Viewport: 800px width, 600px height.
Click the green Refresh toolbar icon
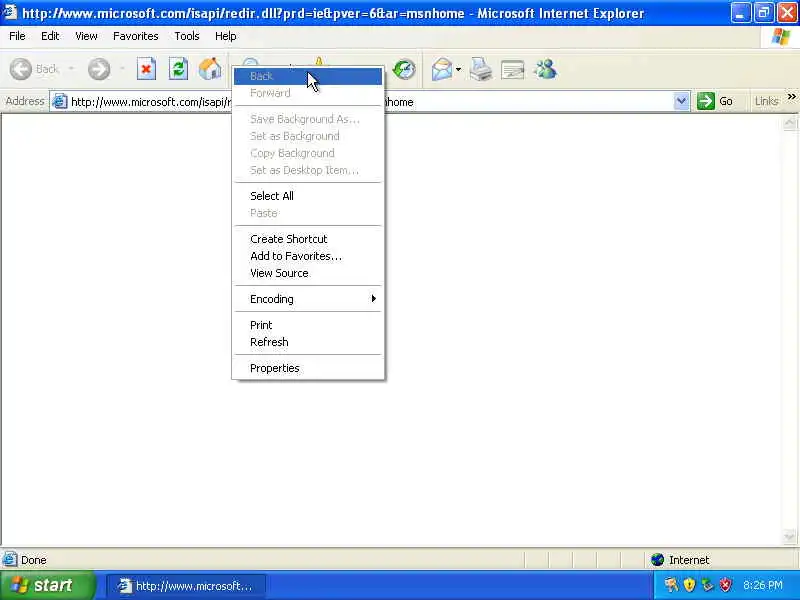point(178,69)
